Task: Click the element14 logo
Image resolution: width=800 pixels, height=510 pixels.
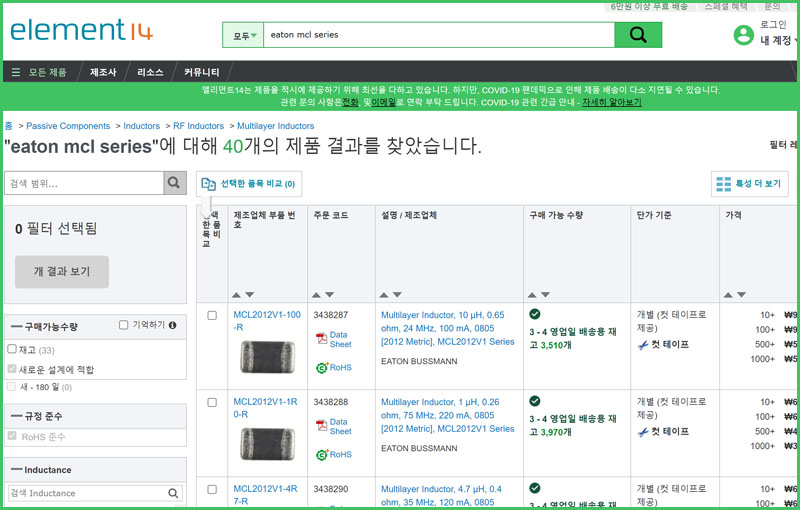Action: tap(82, 30)
